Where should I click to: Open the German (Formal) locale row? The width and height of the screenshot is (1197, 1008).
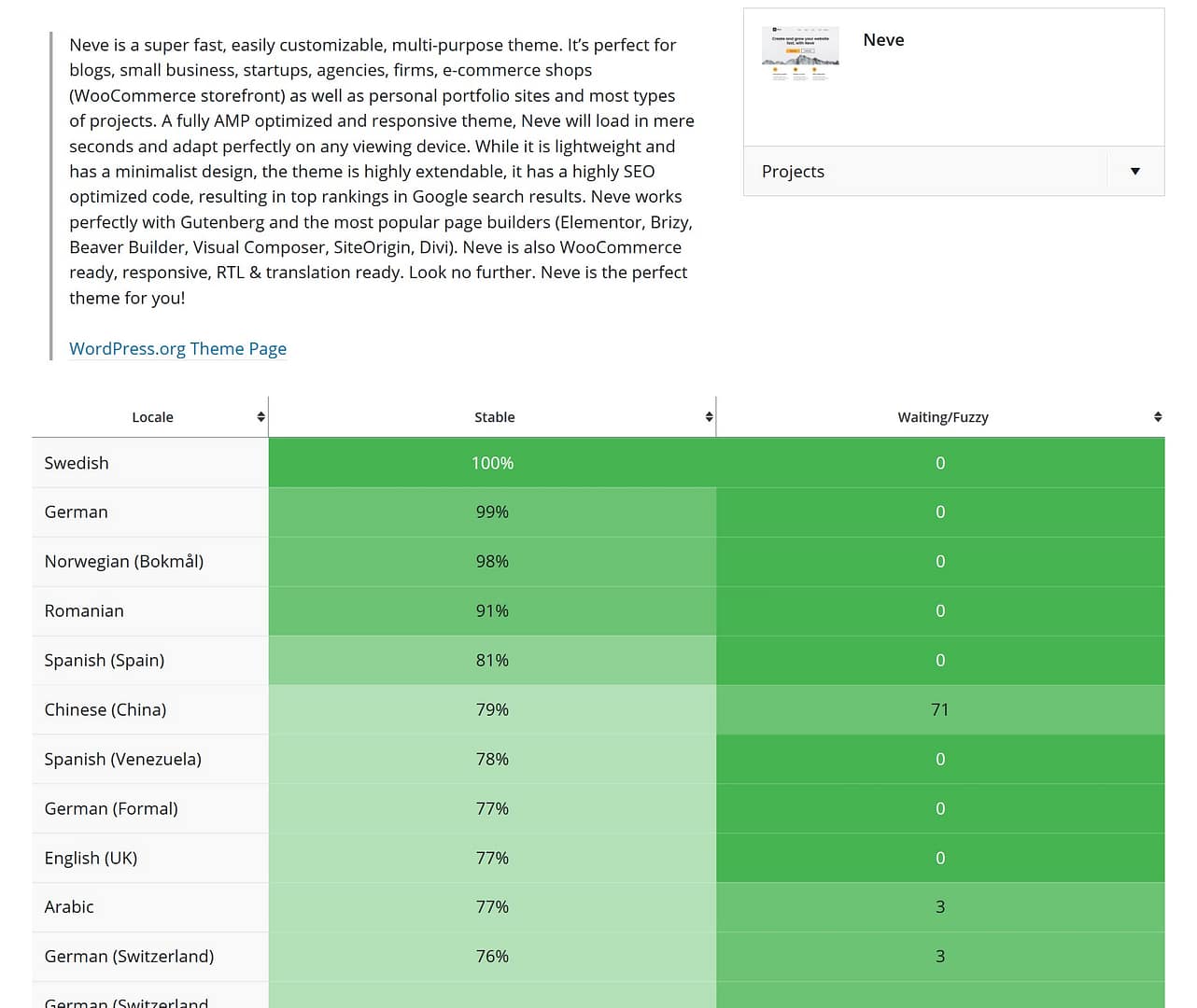click(x=111, y=808)
